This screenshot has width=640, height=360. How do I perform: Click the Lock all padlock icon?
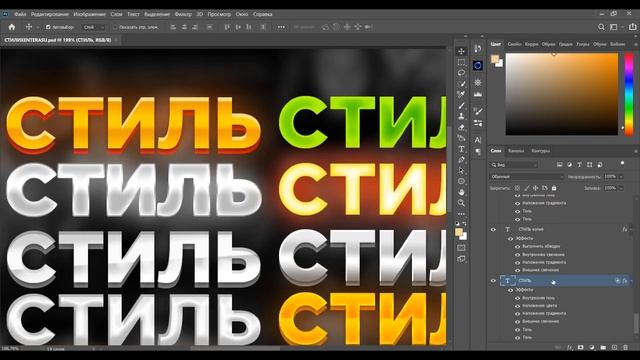(554, 188)
